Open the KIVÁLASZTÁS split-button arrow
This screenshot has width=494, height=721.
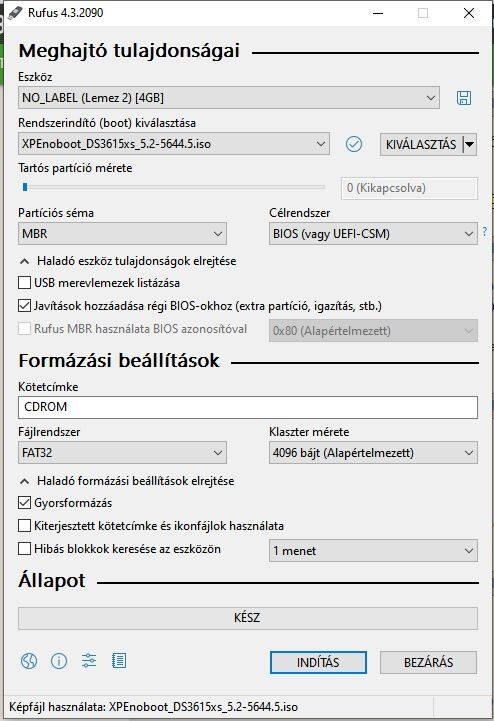coord(469,144)
